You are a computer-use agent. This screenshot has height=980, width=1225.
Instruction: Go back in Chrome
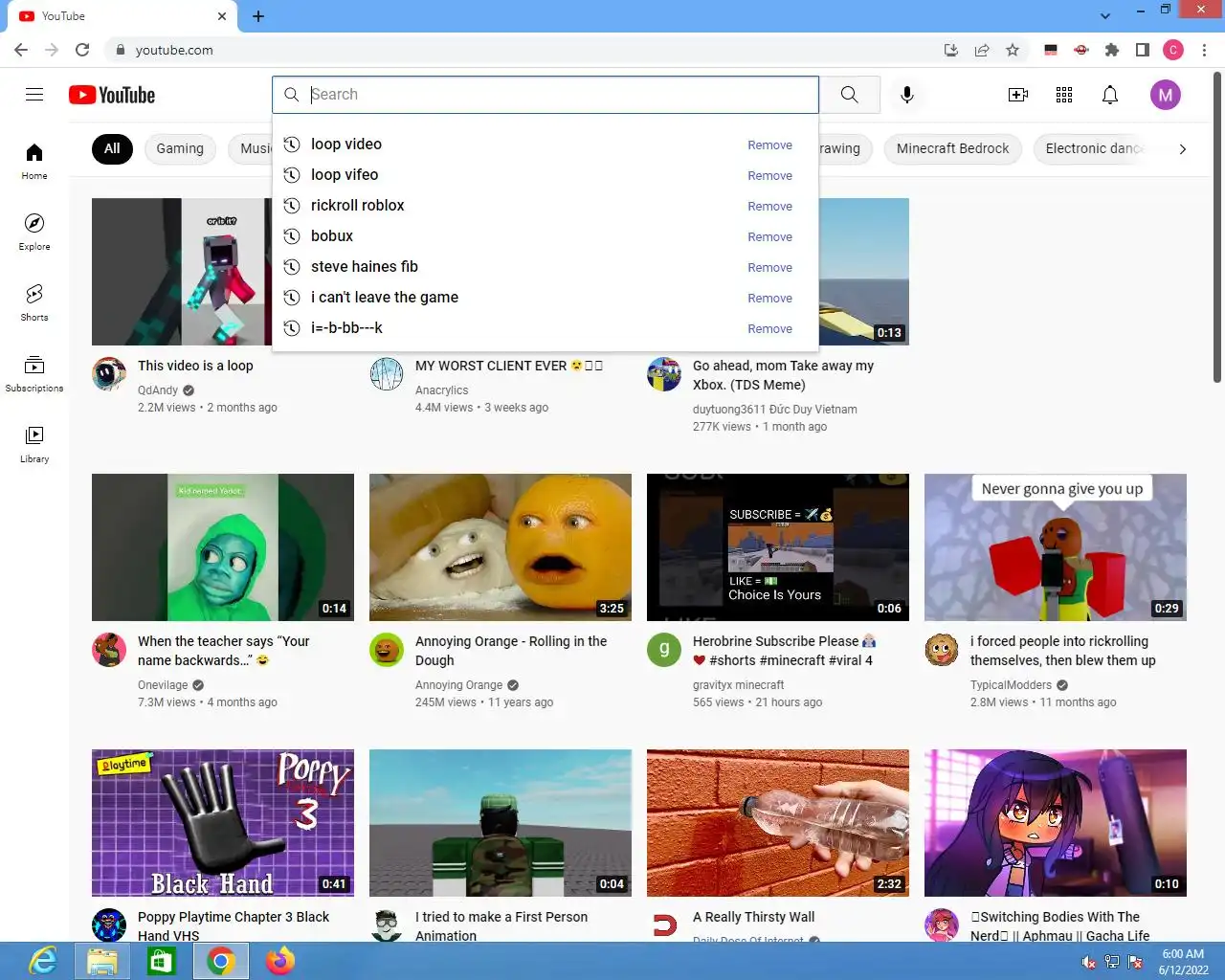point(21,50)
